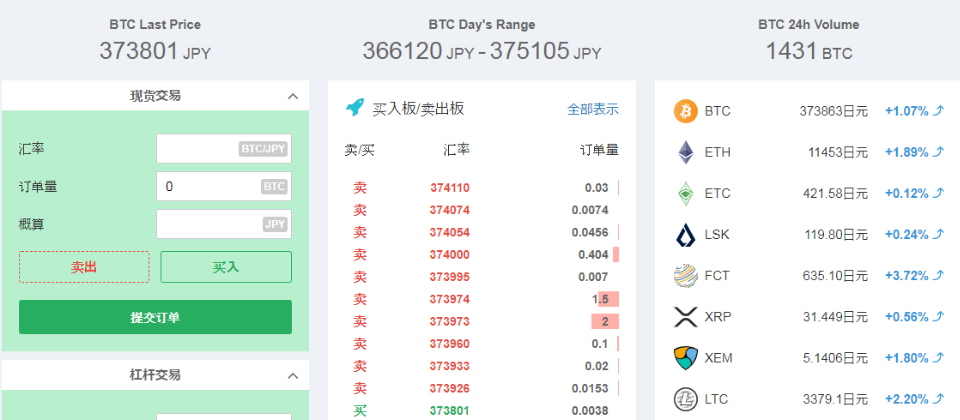Open the 全部表示 show all link

(x=593, y=110)
